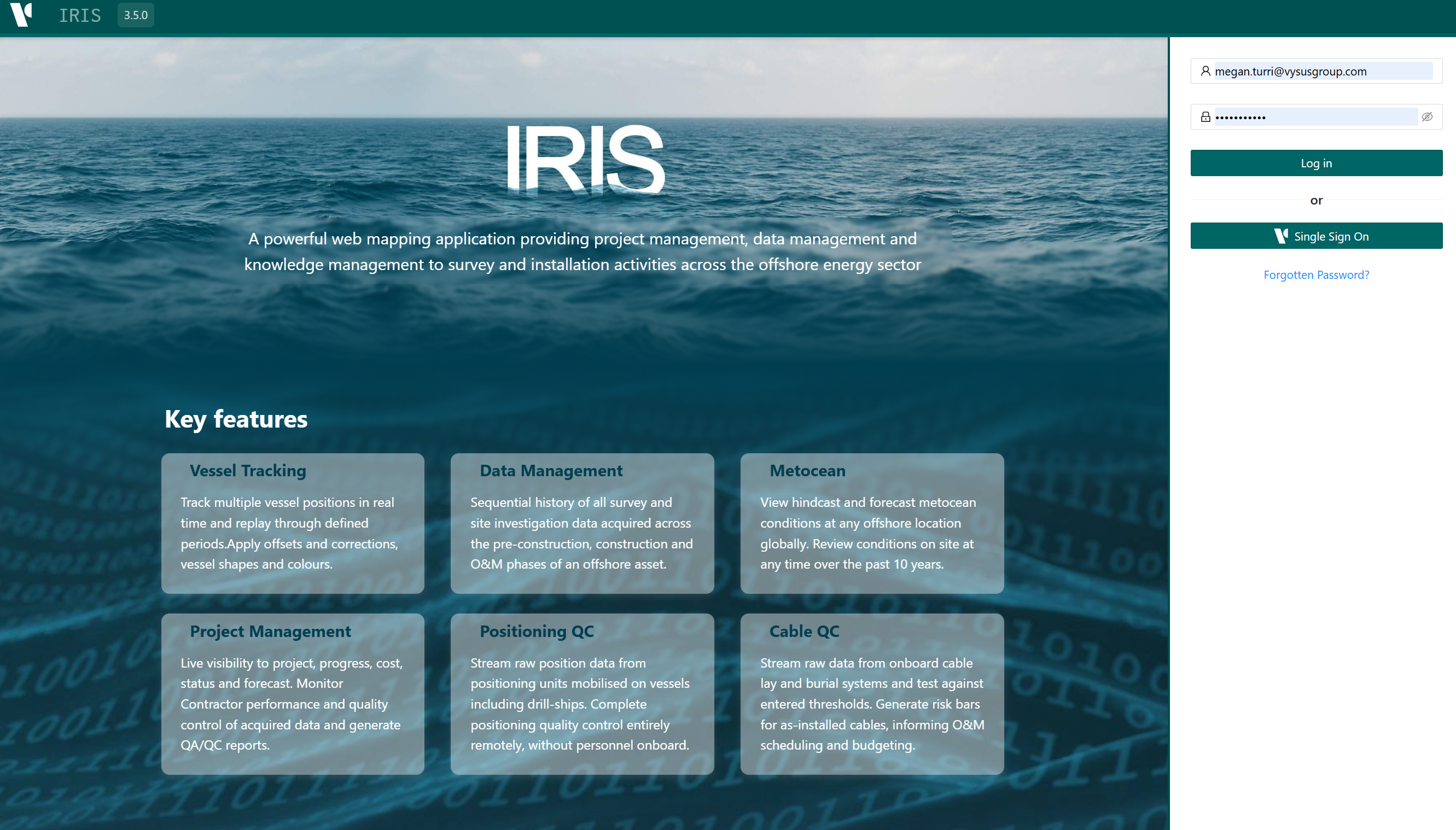
Task: Click the user icon in the email field
Action: [1205, 71]
